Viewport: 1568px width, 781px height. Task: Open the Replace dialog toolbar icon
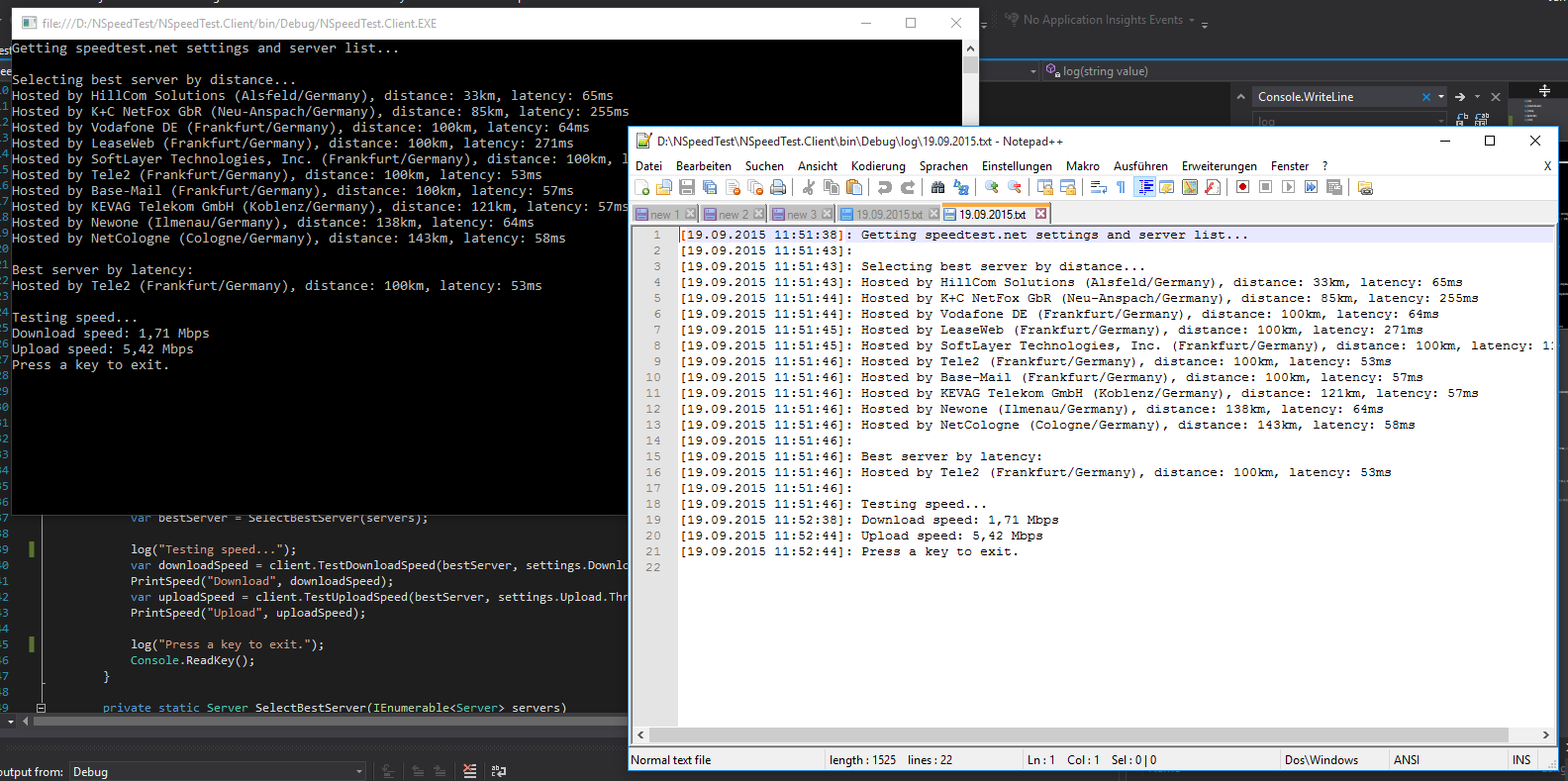click(x=960, y=187)
